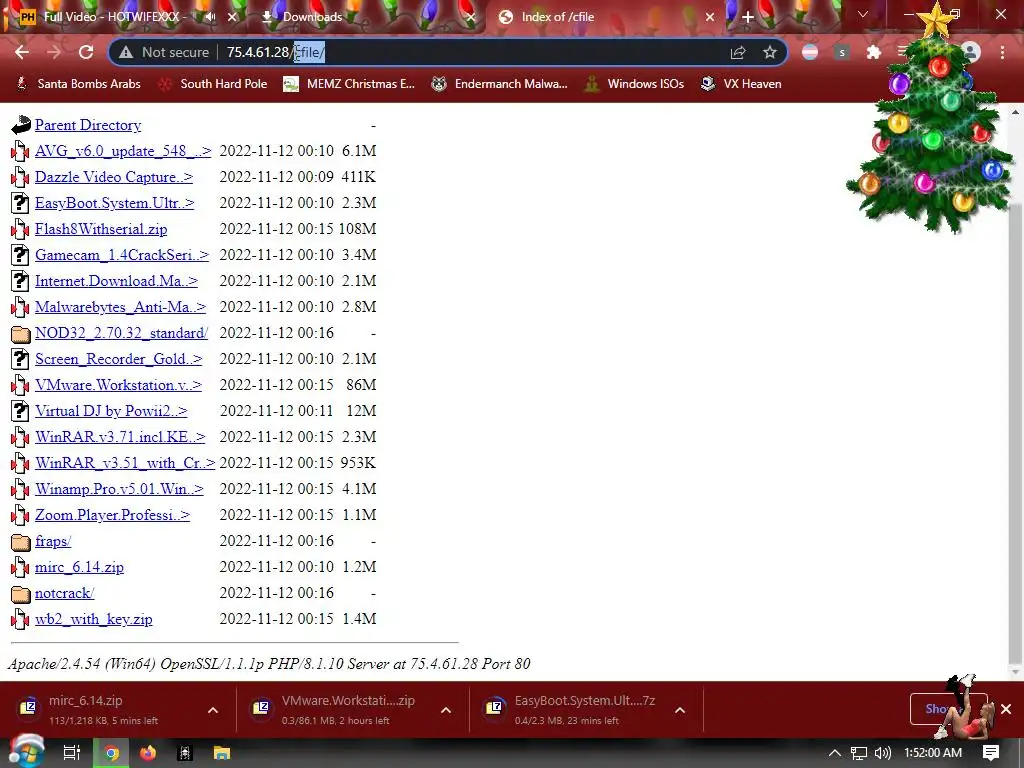
Task: Open the Parent Directory link
Action: tap(88, 125)
